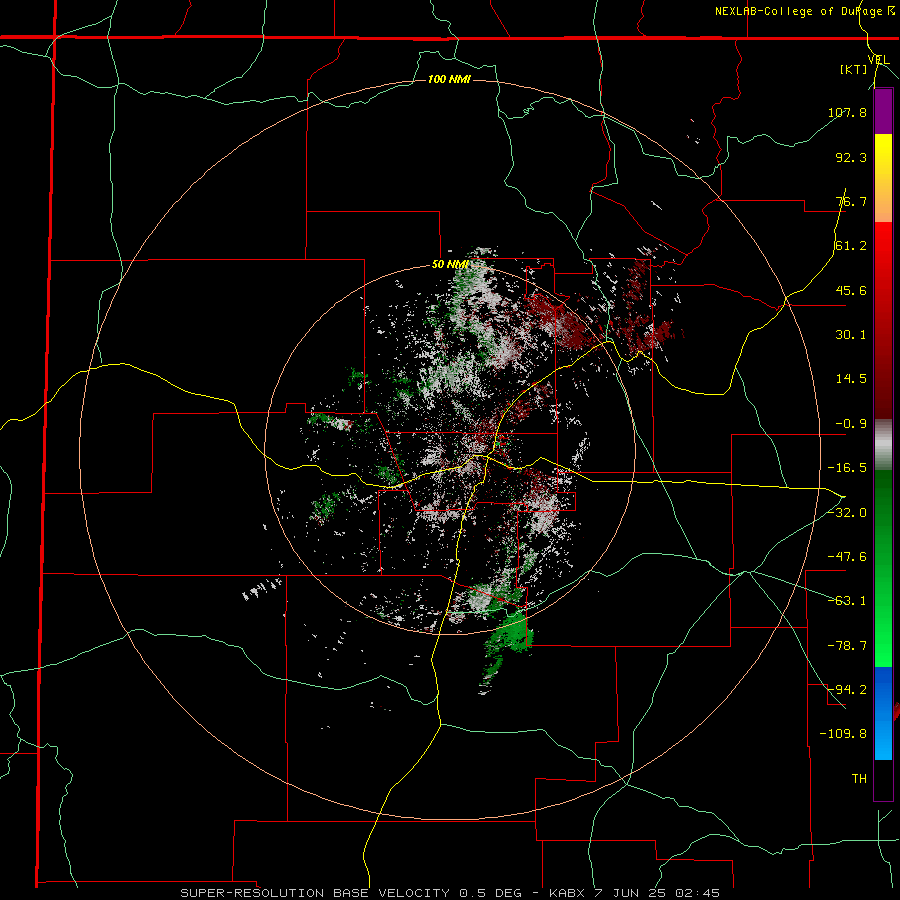
Task: Click the 30.1 velocity scale value
Action: pyautogui.click(x=851, y=335)
